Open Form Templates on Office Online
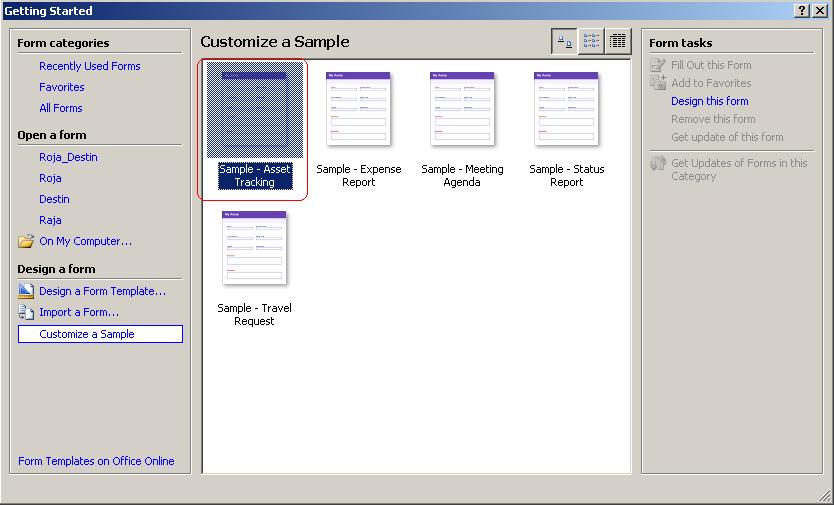 click(x=96, y=461)
